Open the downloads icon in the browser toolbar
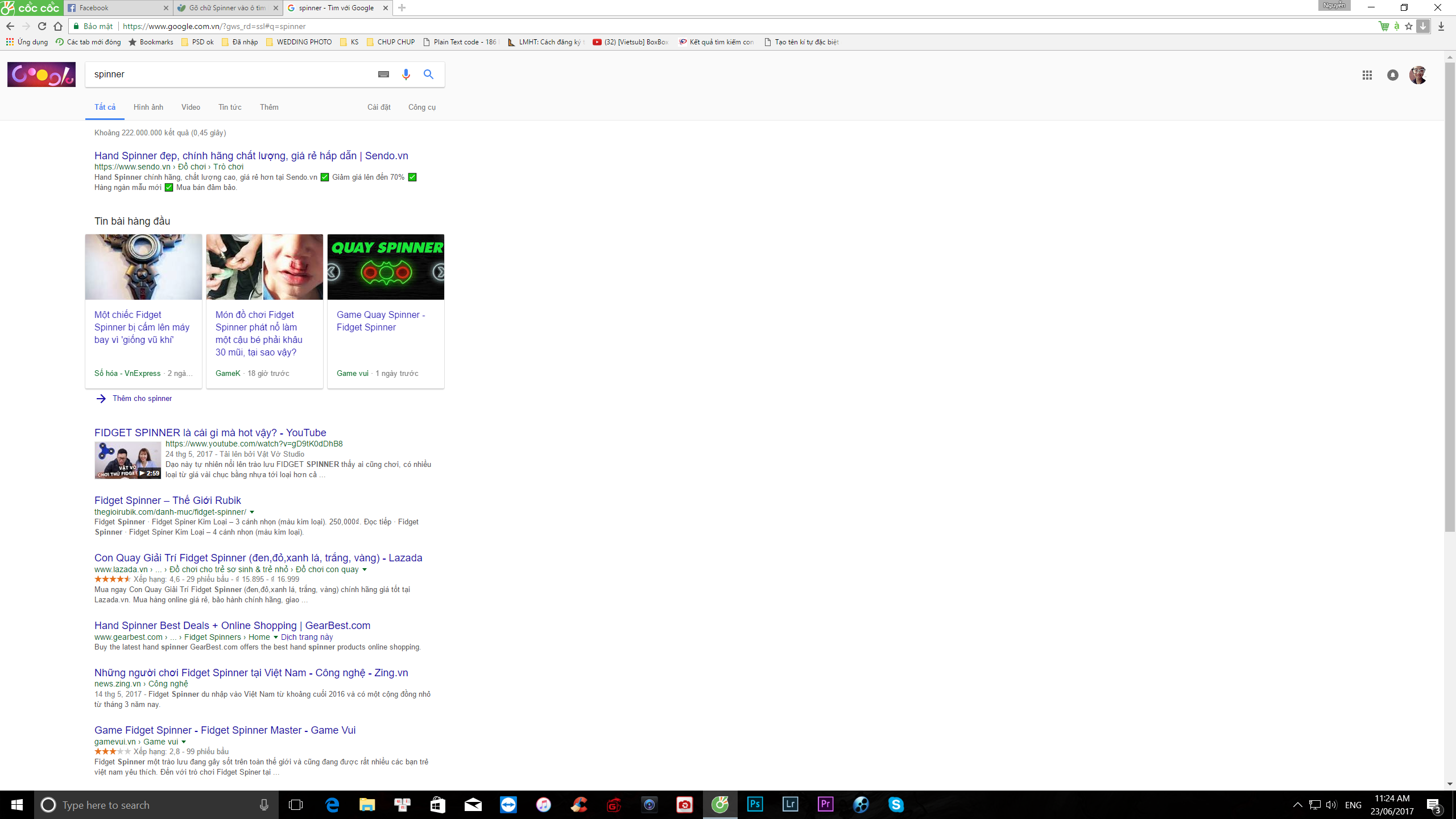1456x819 pixels. tap(1441, 26)
